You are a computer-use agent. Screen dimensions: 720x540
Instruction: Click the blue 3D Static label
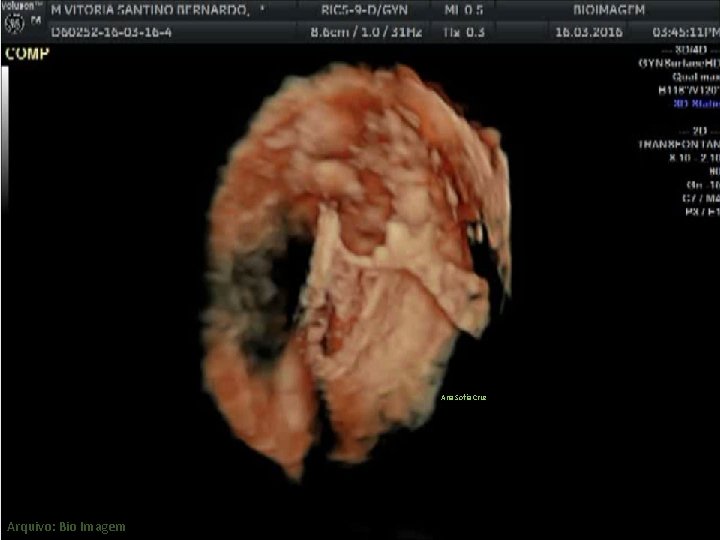696,103
